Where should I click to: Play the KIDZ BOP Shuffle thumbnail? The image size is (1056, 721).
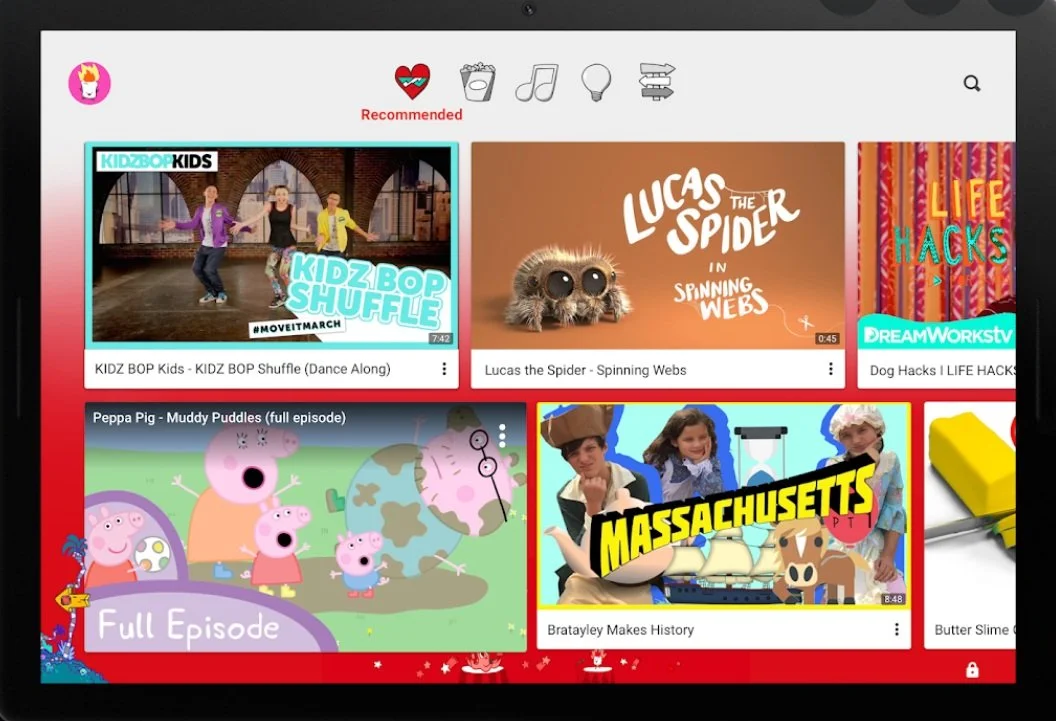point(271,246)
